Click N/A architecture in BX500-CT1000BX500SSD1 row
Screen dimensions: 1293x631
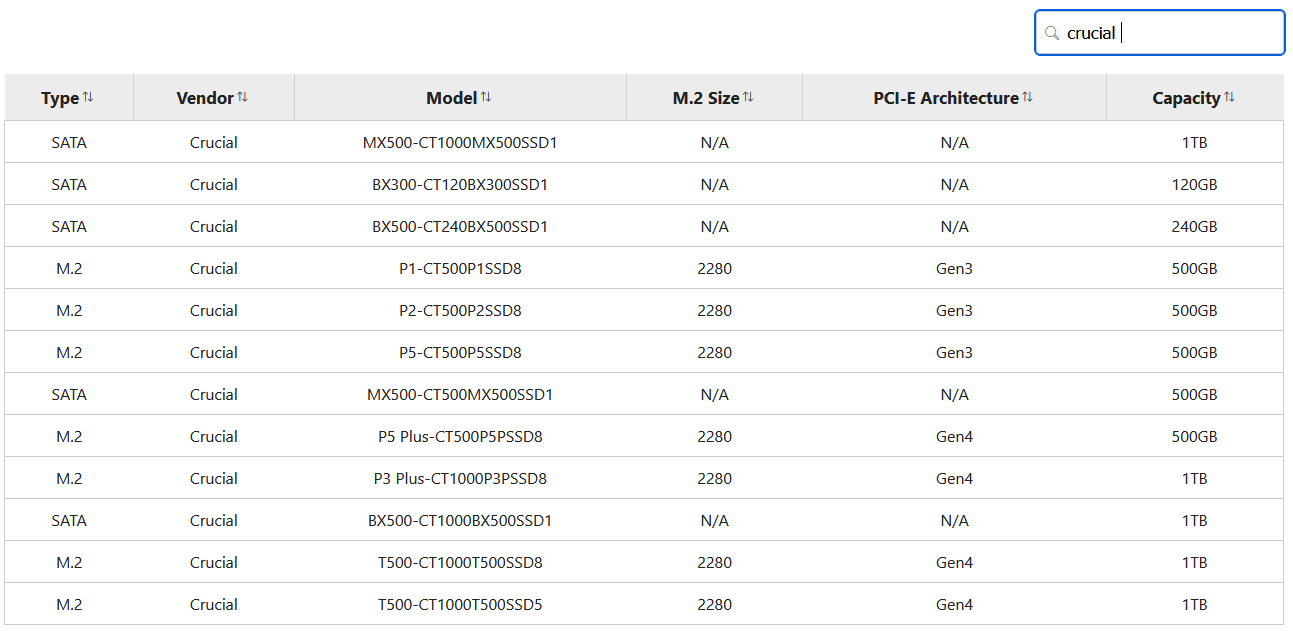[x=954, y=521]
